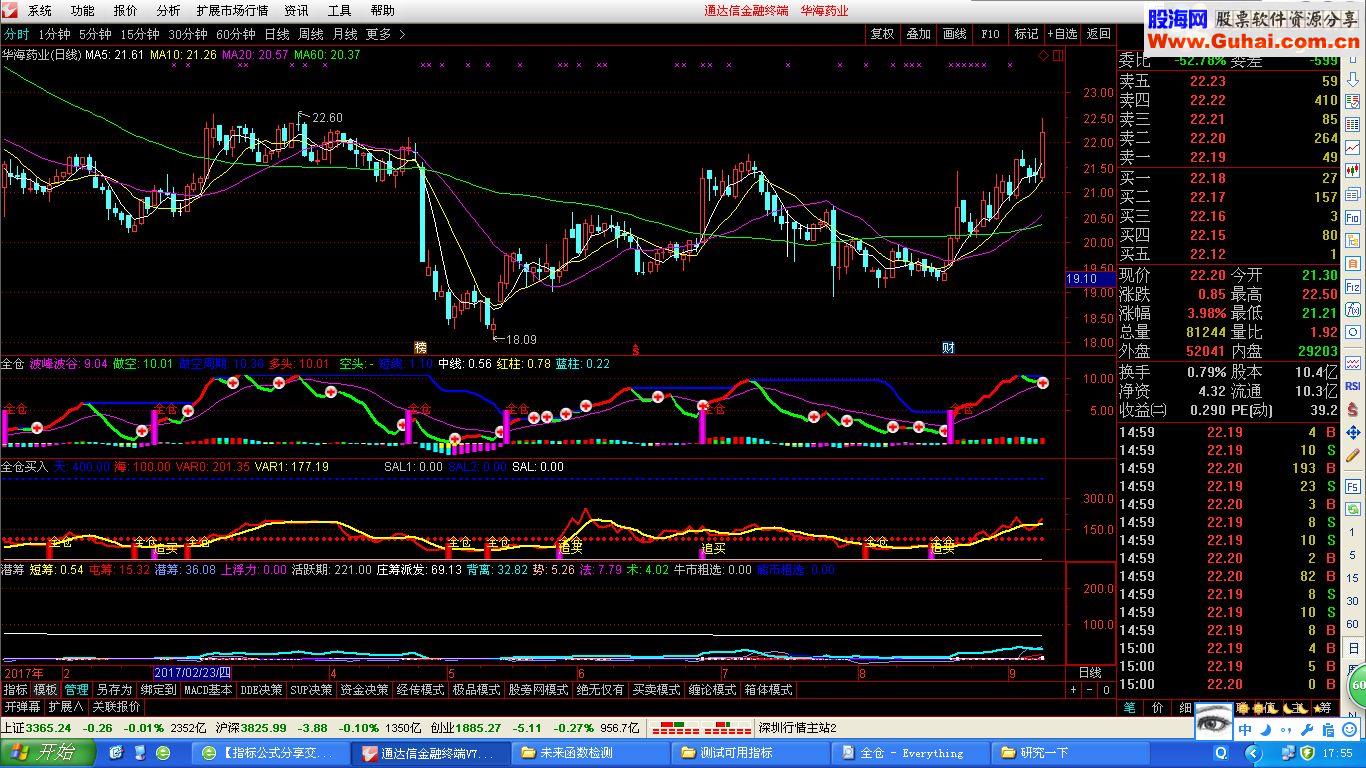This screenshot has width=1366, height=768.
Task: Expand hidden tray icons arrow
Action: tap(1253, 754)
